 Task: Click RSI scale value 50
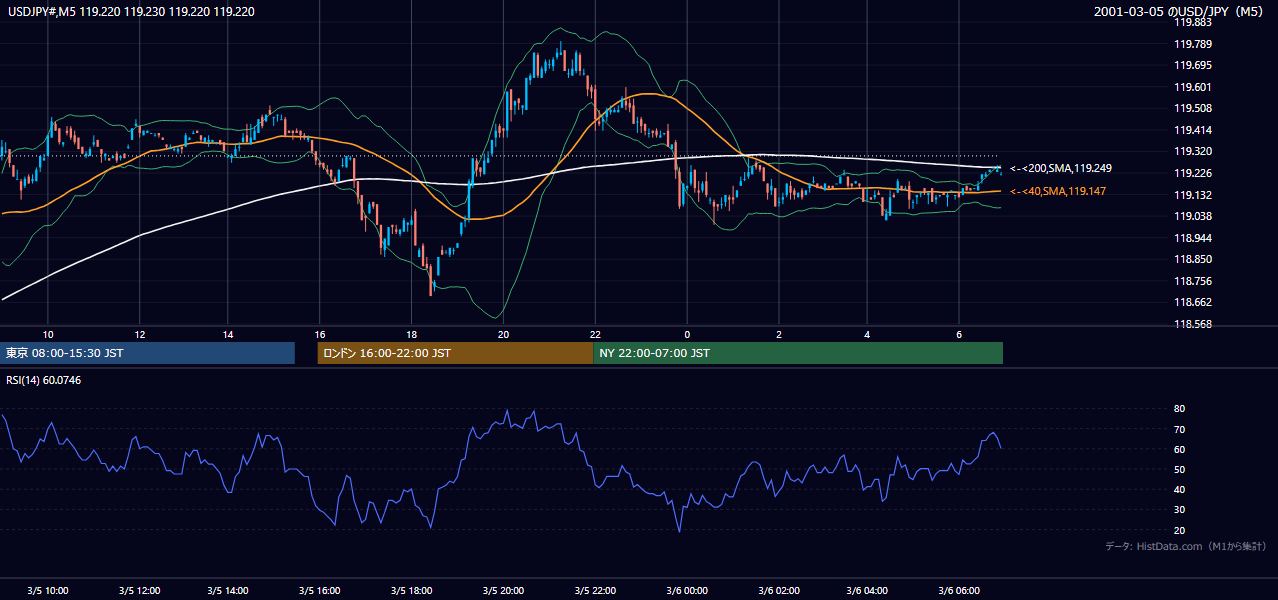1179,469
